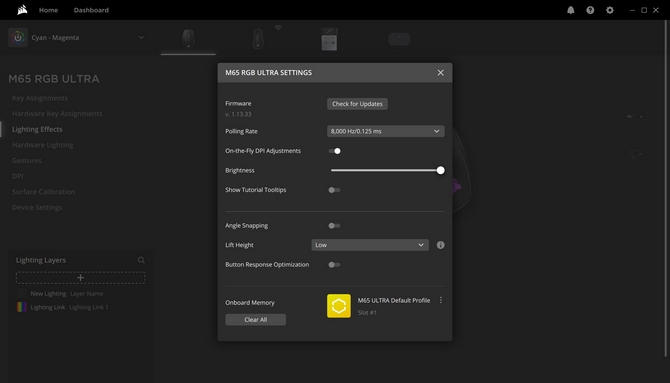Select the Lighting Link 1 layer
Image resolution: width=670 pixels, height=383 pixels.
tap(80, 307)
